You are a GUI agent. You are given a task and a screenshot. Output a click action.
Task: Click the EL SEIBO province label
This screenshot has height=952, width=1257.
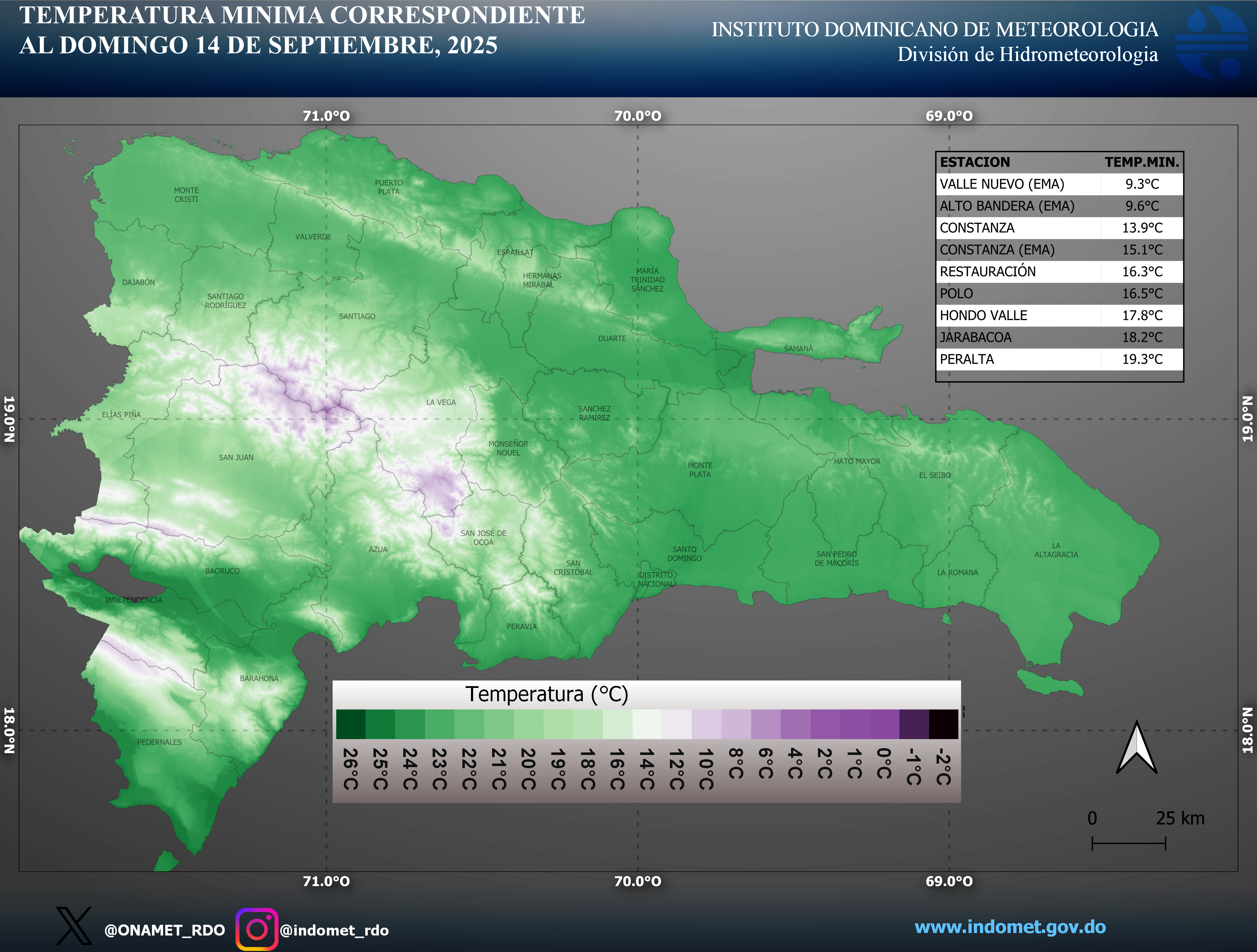tap(935, 475)
